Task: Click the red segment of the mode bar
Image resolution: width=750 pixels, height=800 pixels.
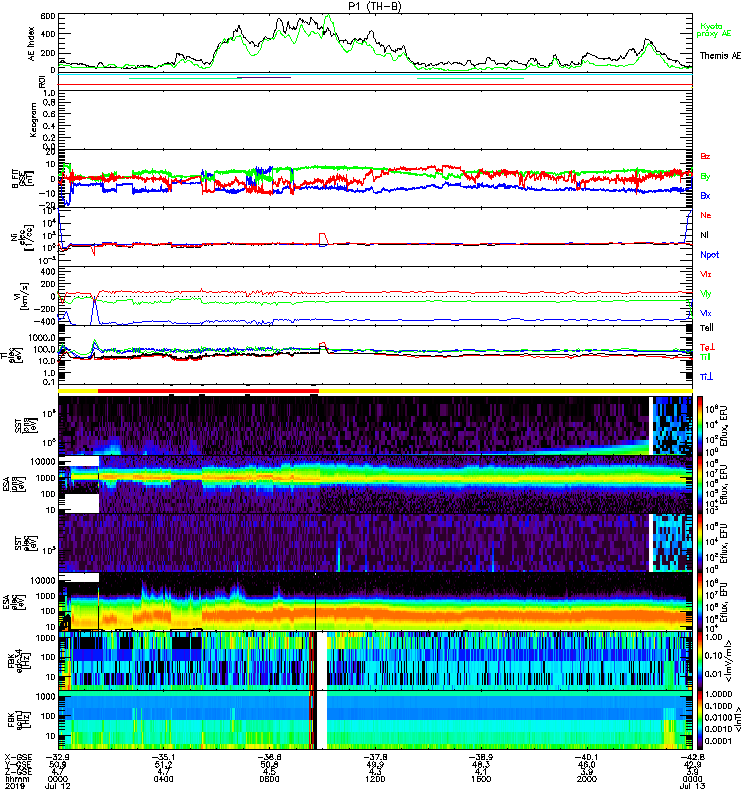Action: [x=208, y=391]
